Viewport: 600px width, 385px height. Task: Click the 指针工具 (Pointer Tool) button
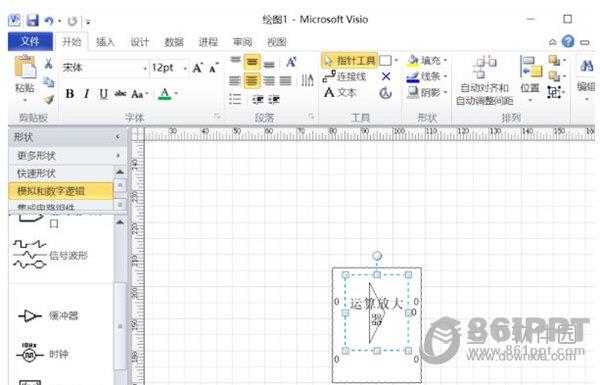(x=350, y=60)
